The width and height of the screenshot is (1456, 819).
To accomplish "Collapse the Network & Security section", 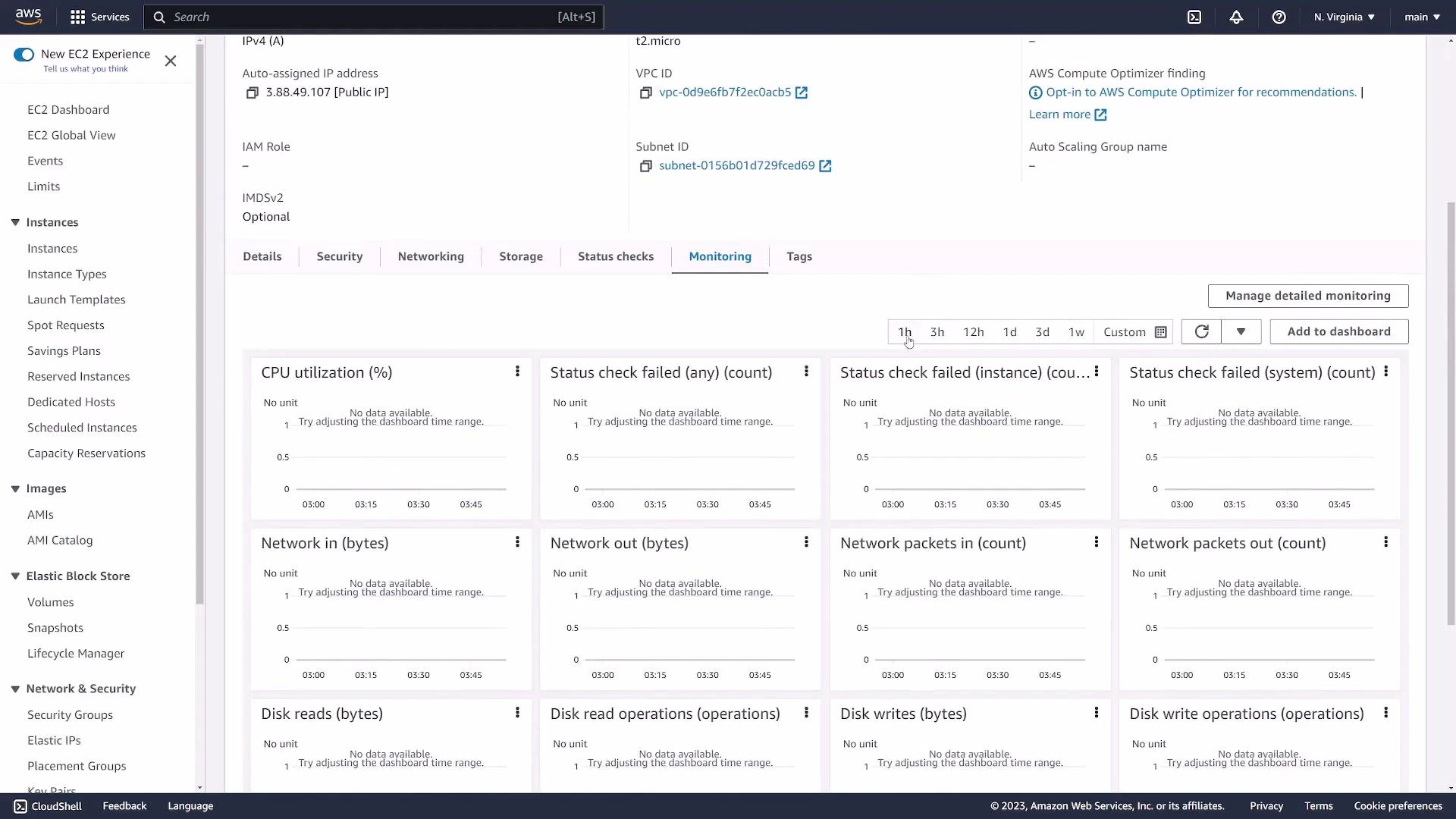I will tap(14, 689).
